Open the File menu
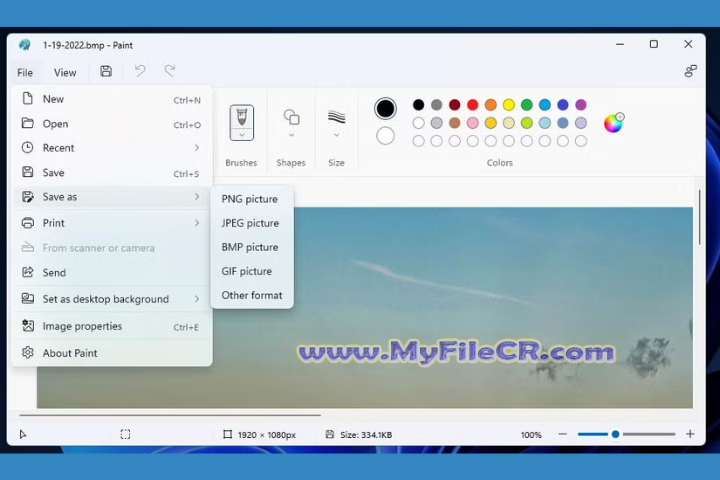This screenshot has width=720, height=480. 25,73
